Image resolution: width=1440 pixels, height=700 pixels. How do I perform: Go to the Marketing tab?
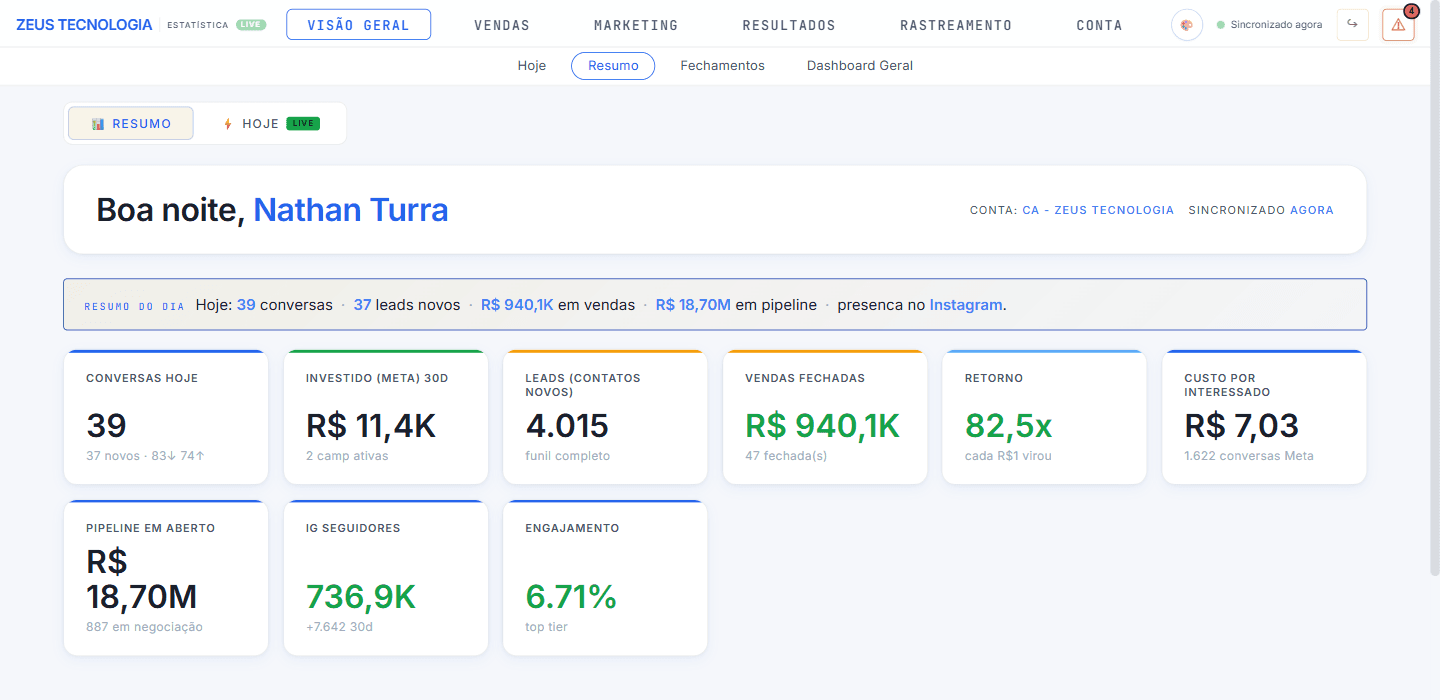(636, 25)
